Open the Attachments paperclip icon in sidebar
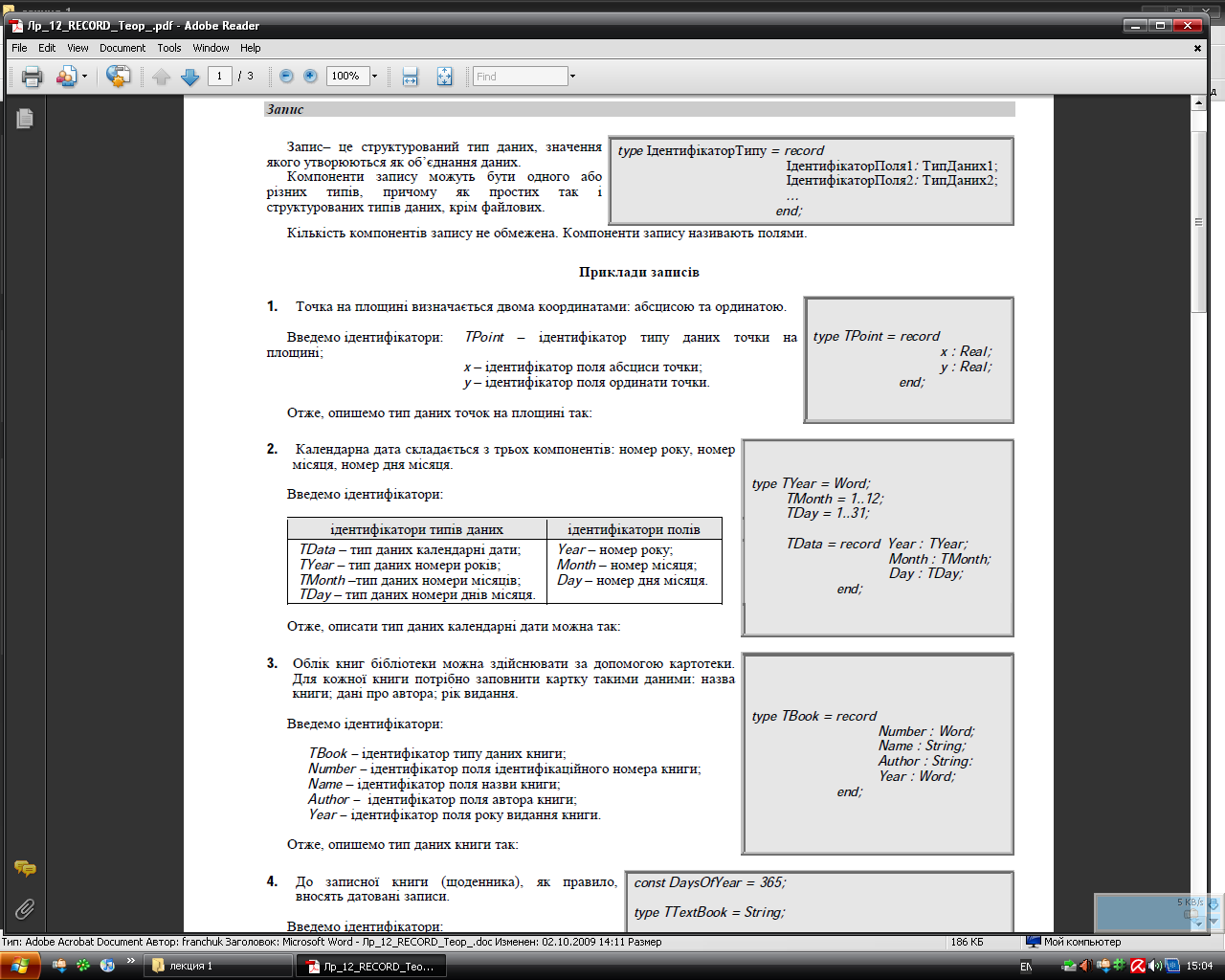The image size is (1225, 980). click(x=25, y=909)
